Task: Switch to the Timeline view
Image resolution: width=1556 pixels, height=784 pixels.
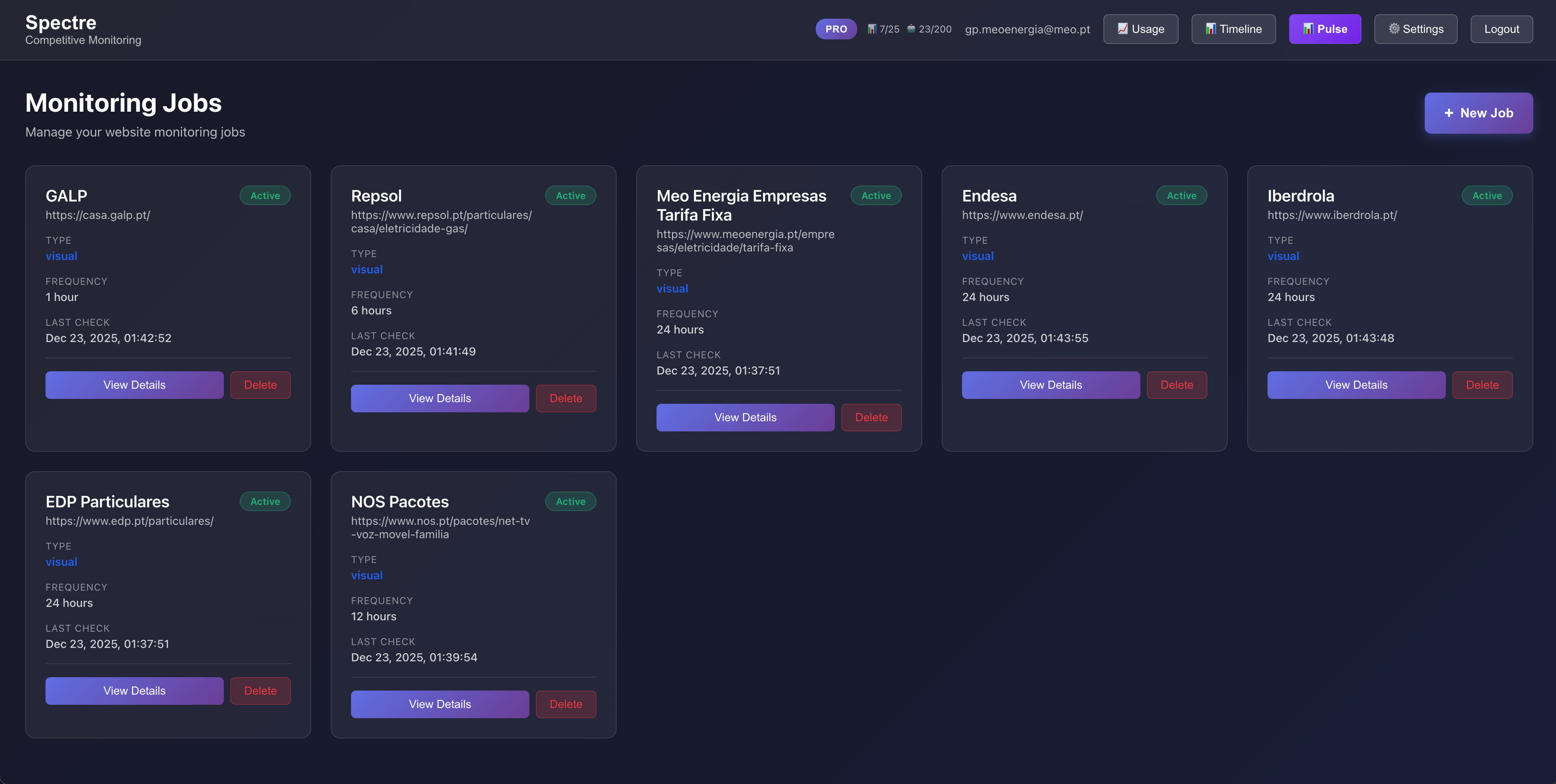Action: click(x=1233, y=28)
